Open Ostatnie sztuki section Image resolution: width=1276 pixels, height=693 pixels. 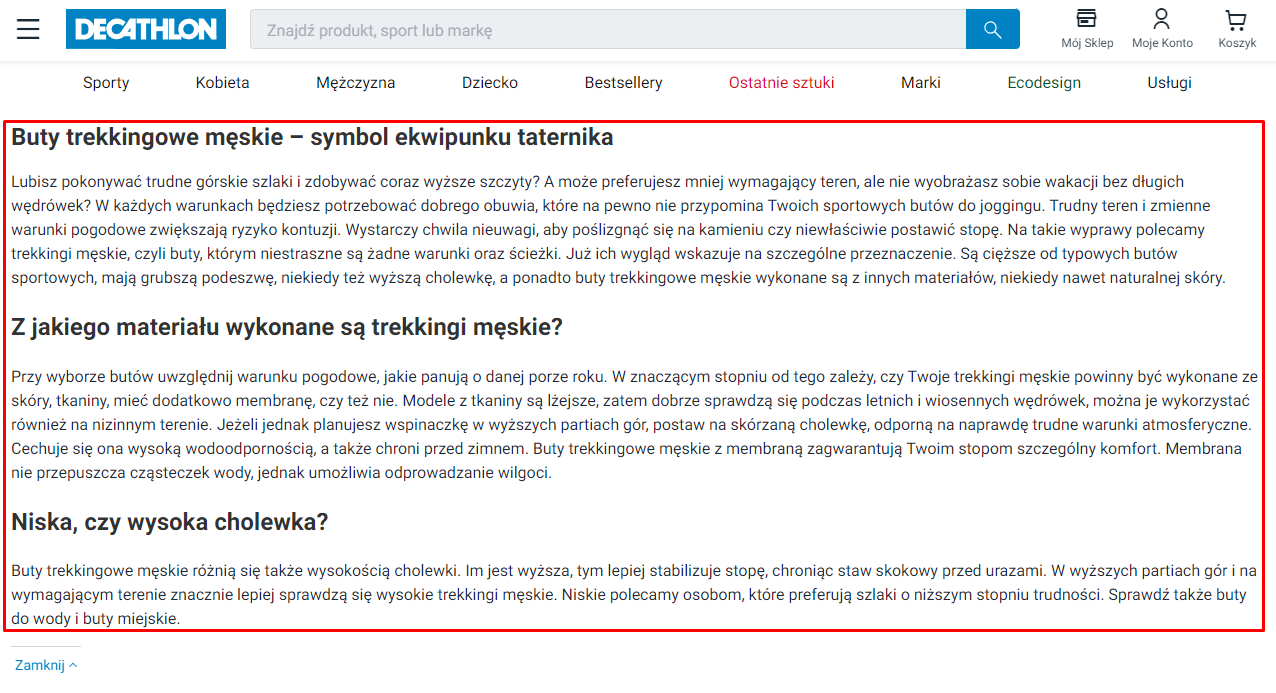(x=782, y=83)
